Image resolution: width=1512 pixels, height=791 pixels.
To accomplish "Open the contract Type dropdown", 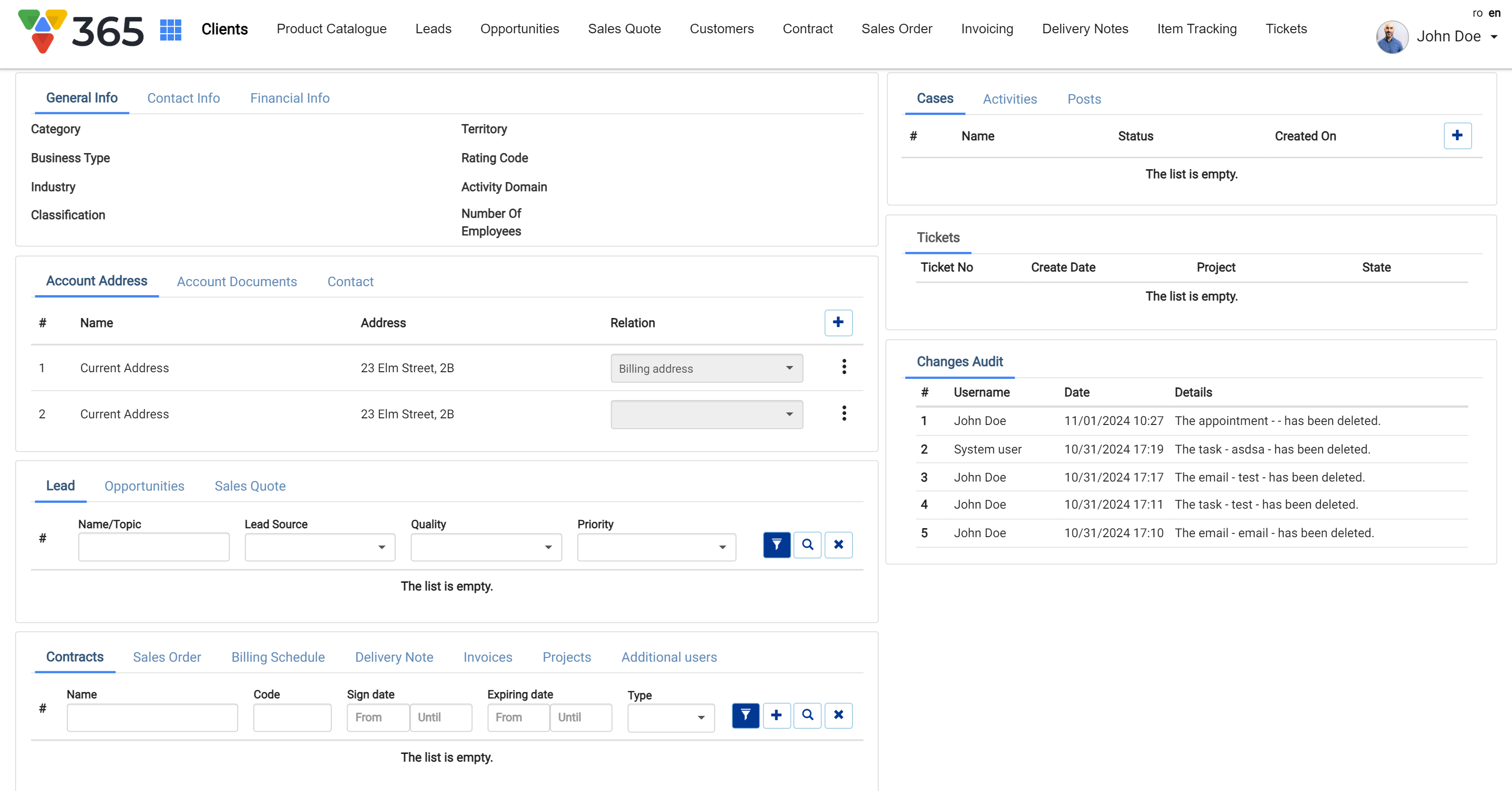I will tap(670, 718).
